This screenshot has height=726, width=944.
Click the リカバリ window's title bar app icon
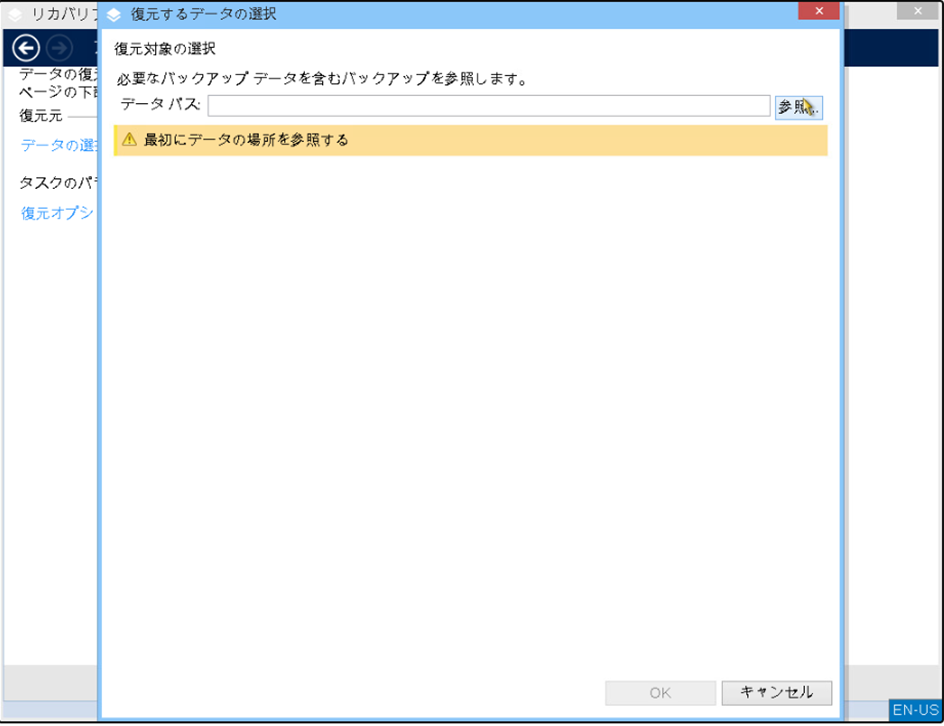(15, 15)
